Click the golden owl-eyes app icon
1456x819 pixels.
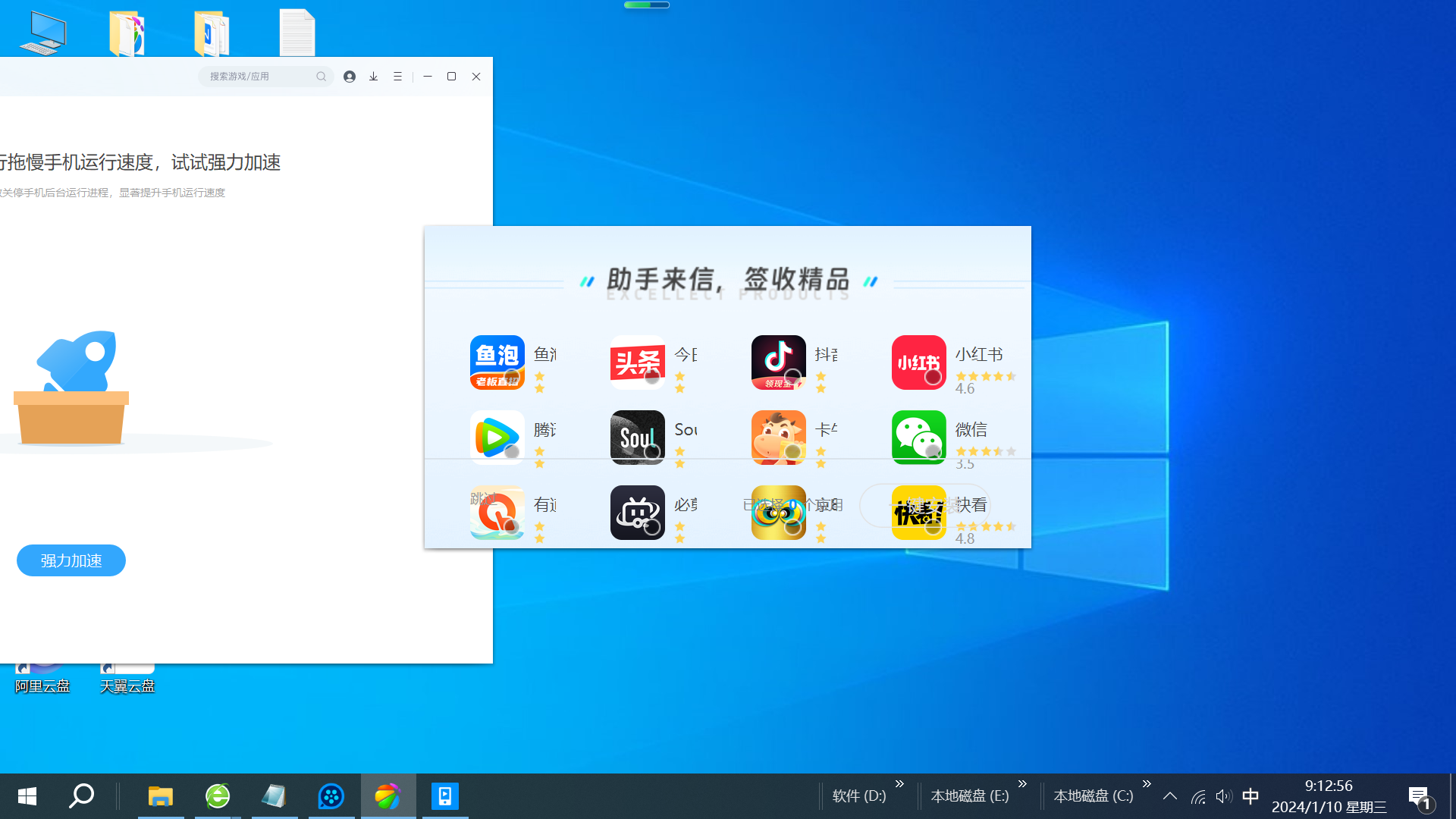[779, 513]
